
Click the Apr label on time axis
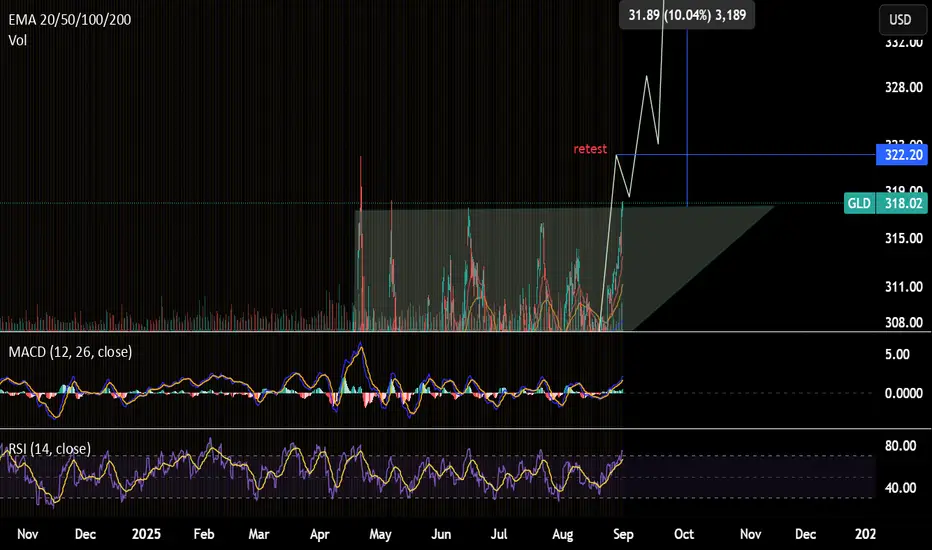click(x=319, y=534)
